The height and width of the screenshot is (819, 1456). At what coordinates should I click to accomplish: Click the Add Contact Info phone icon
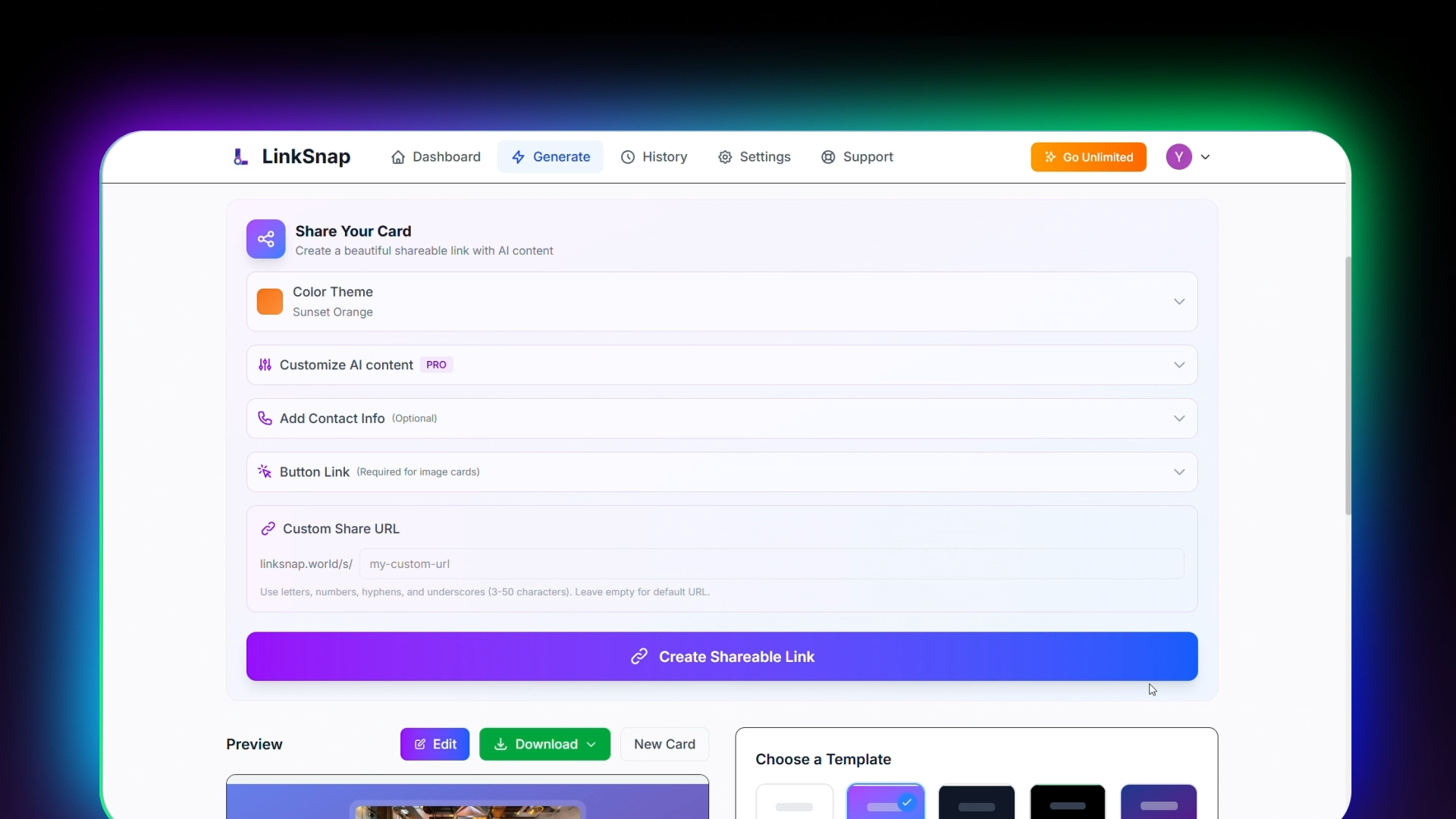[x=265, y=418]
